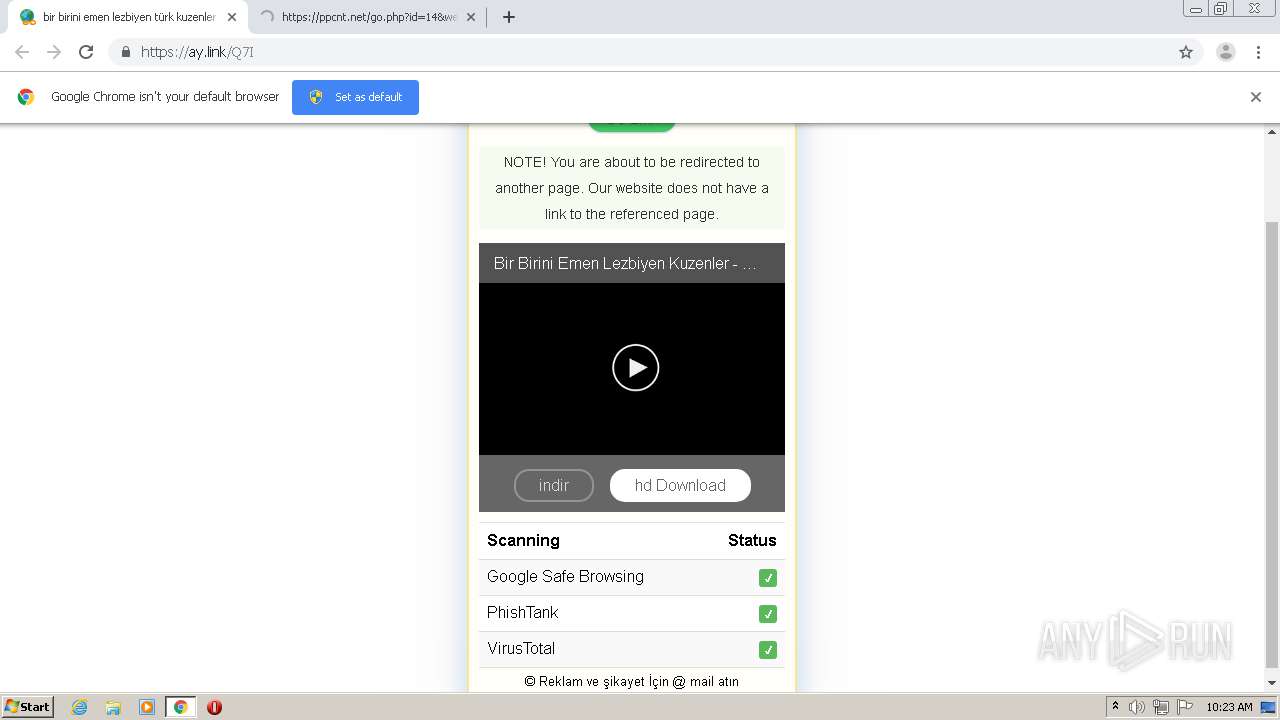Click the 'VirusTotal' row text
The width and height of the screenshot is (1280, 720).
[x=521, y=649]
